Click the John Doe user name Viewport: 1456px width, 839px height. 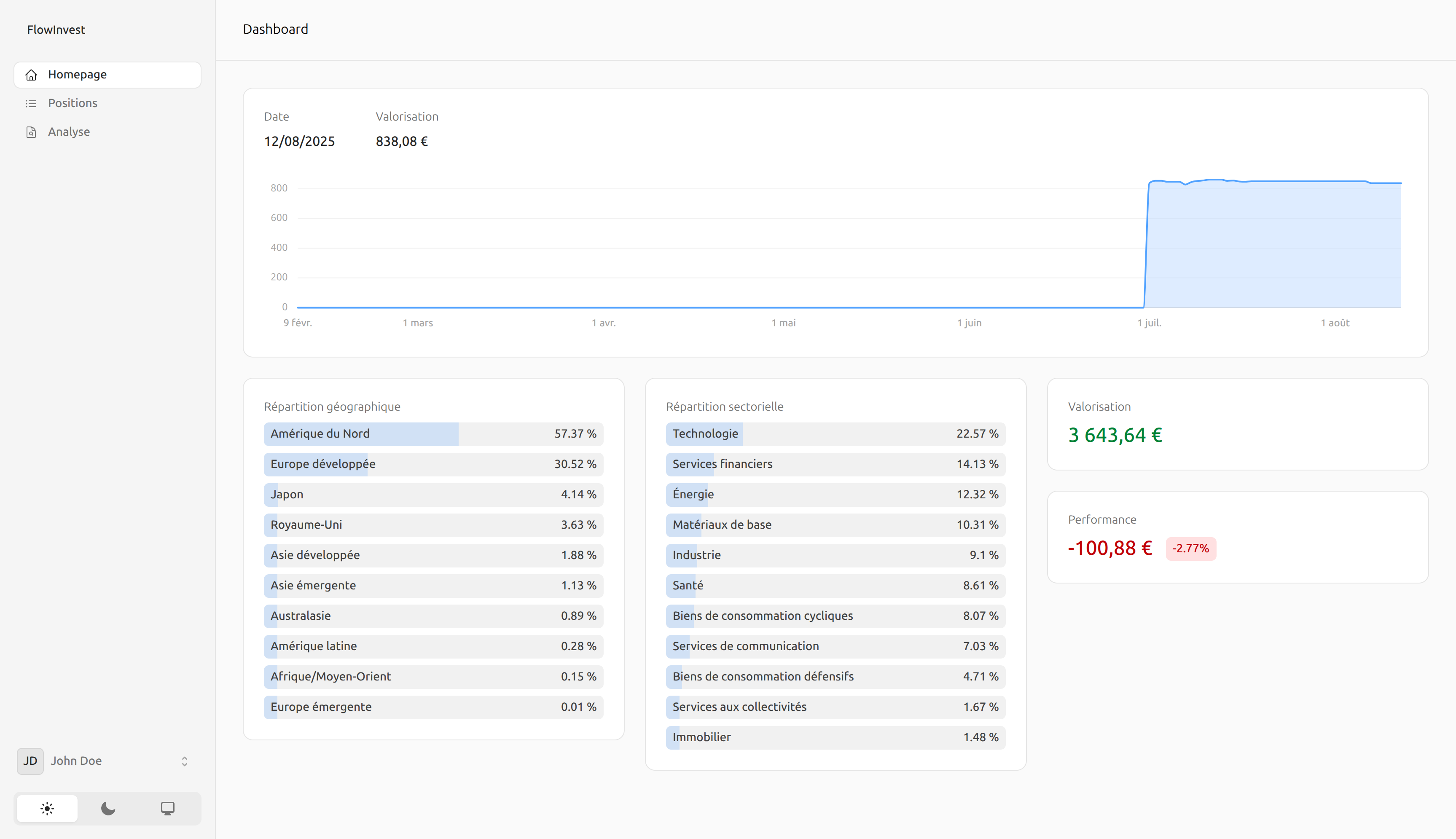76,761
